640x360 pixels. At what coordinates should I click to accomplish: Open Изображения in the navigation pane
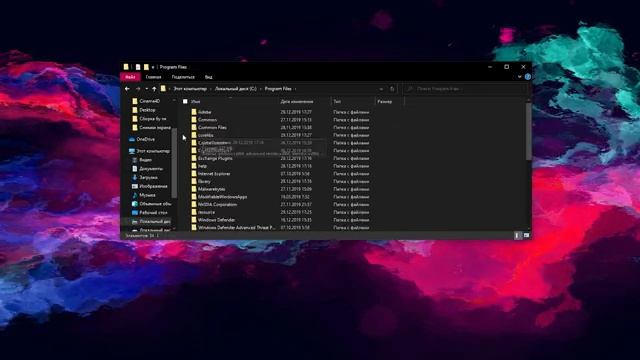pyautogui.click(x=153, y=186)
